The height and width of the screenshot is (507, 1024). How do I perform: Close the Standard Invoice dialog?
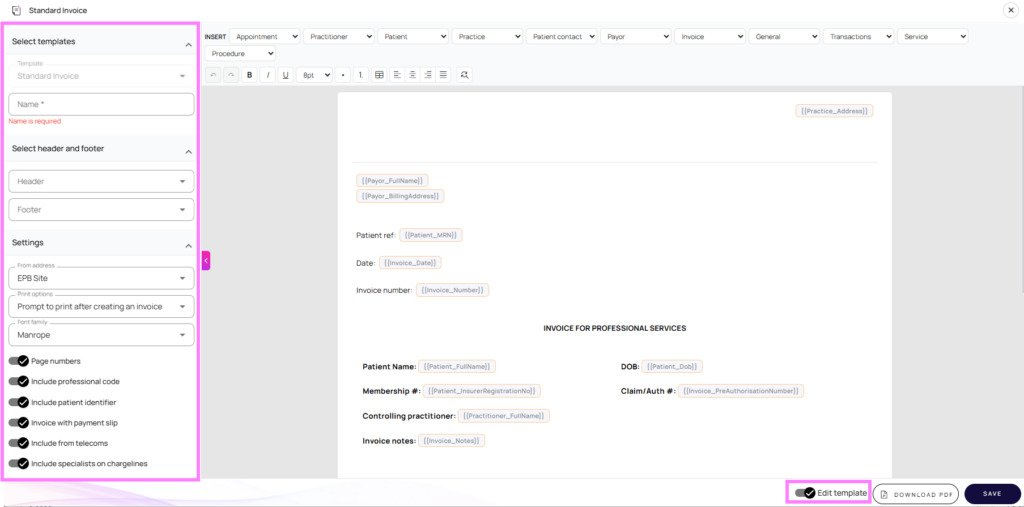click(x=1011, y=10)
